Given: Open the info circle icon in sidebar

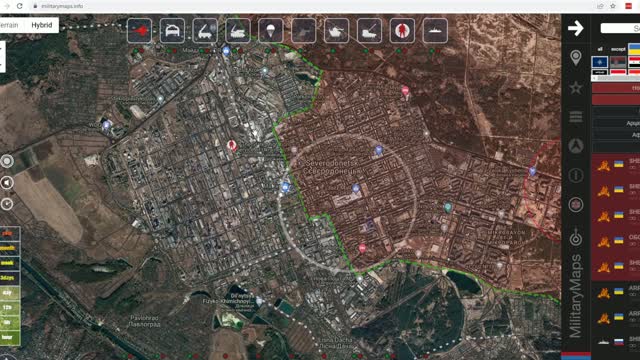Looking at the screenshot, I should [x=576, y=175].
